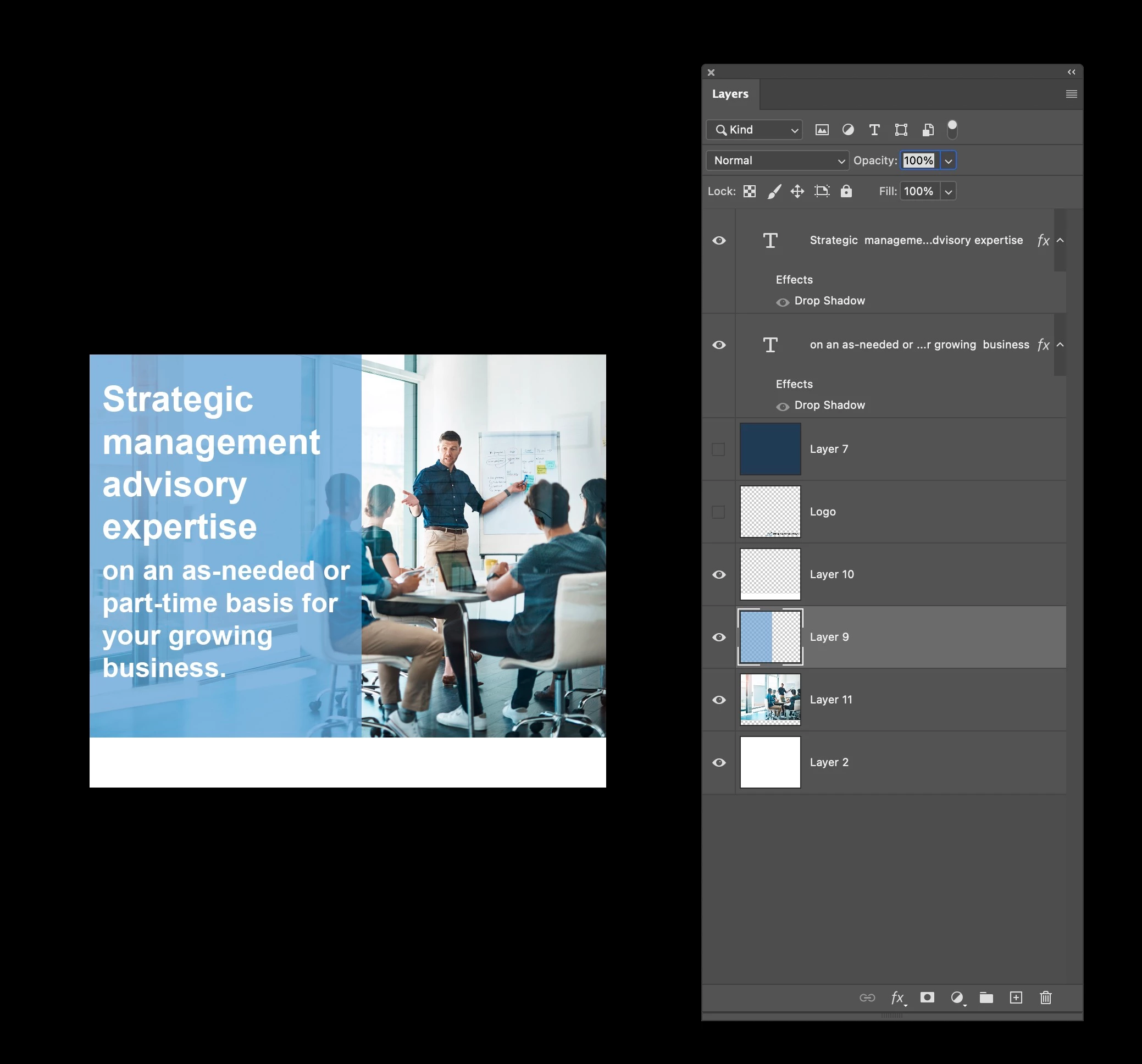The image size is (1142, 1064).
Task: Open the Normal blend mode dropdown
Action: point(777,161)
